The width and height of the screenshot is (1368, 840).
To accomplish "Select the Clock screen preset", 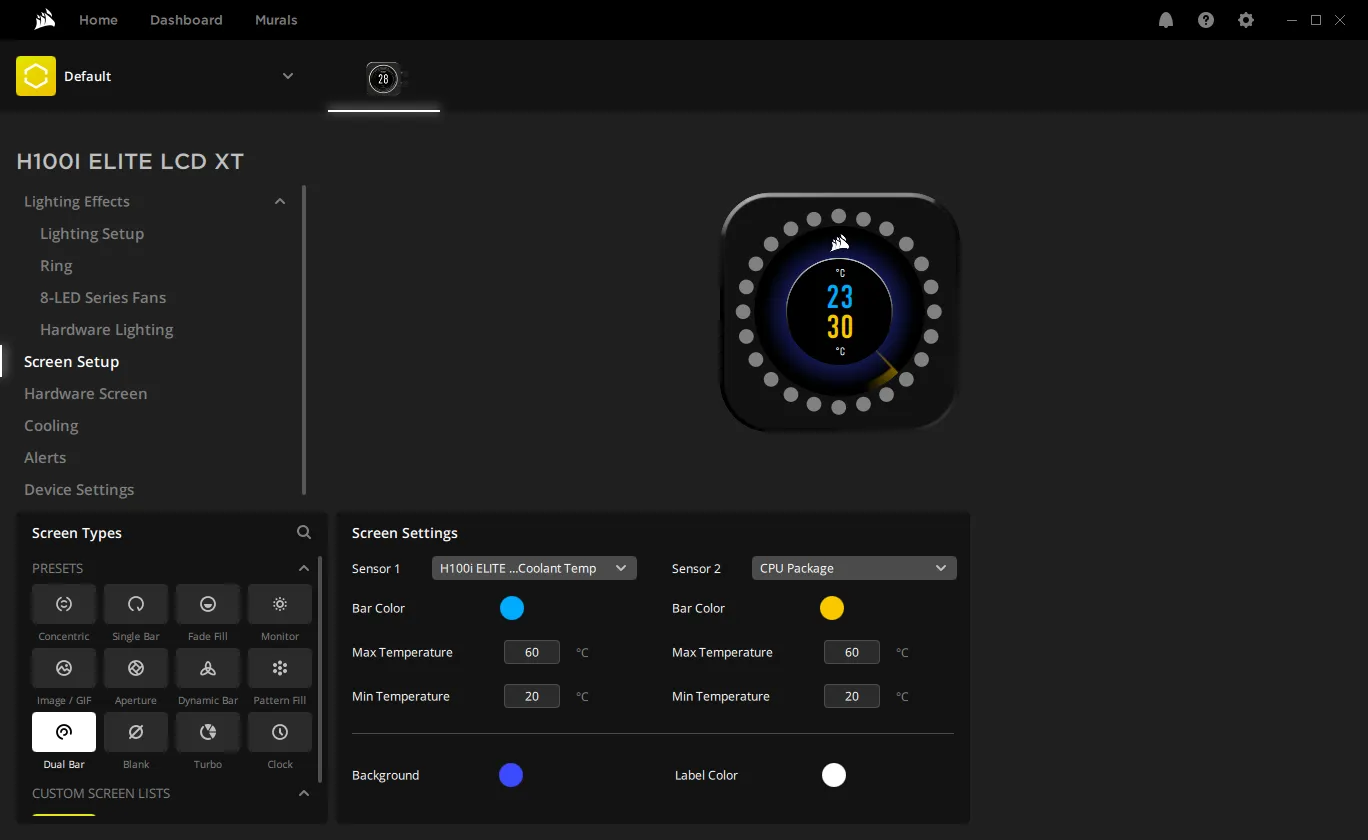I will (280, 732).
